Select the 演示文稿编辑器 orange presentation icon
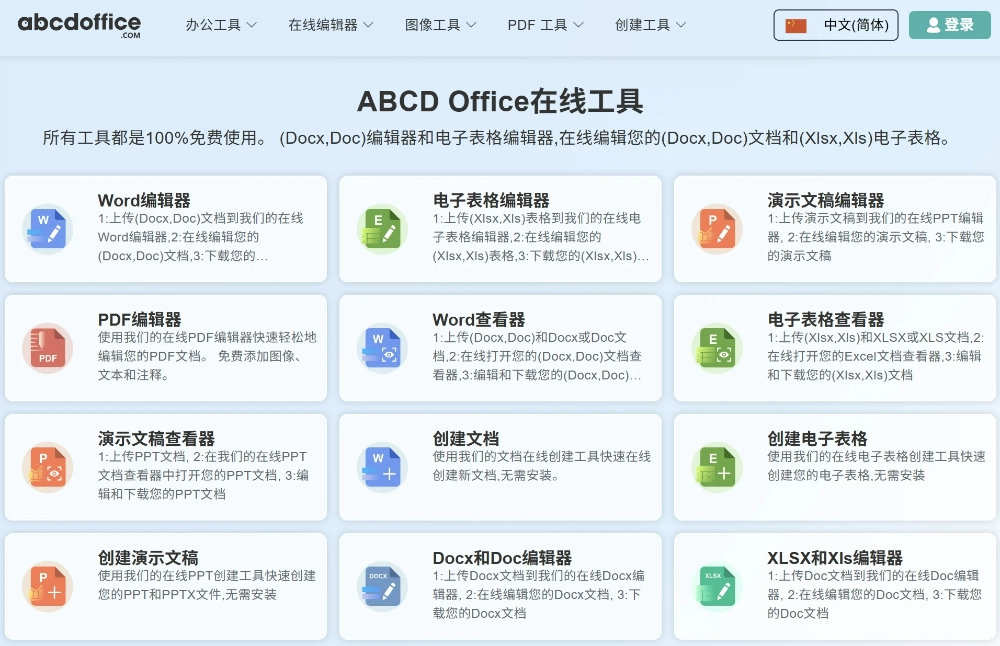Image resolution: width=1000 pixels, height=646 pixels. (x=714, y=229)
